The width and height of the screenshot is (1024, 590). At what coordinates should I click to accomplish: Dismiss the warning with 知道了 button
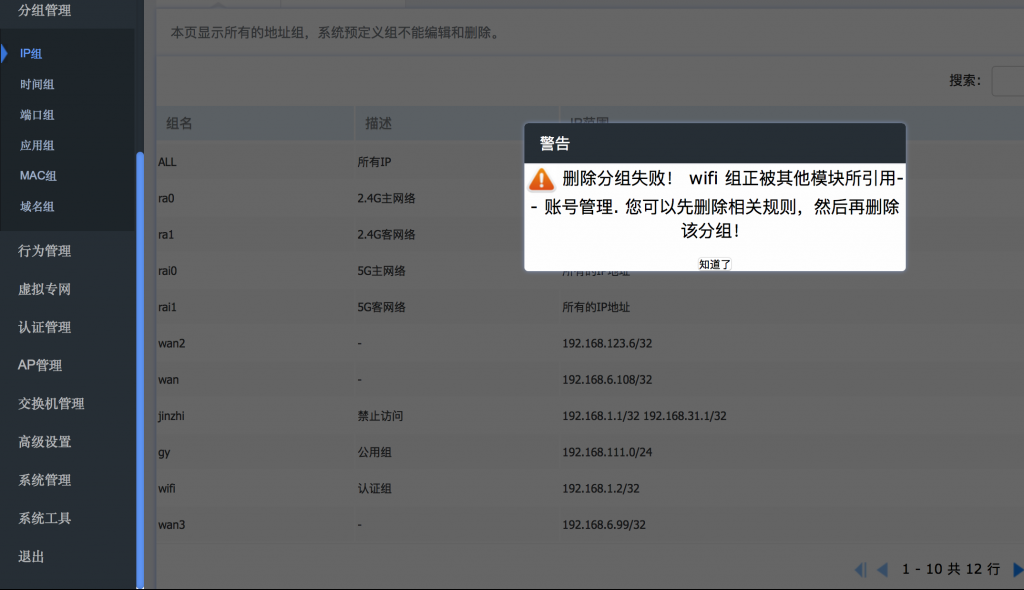[714, 264]
